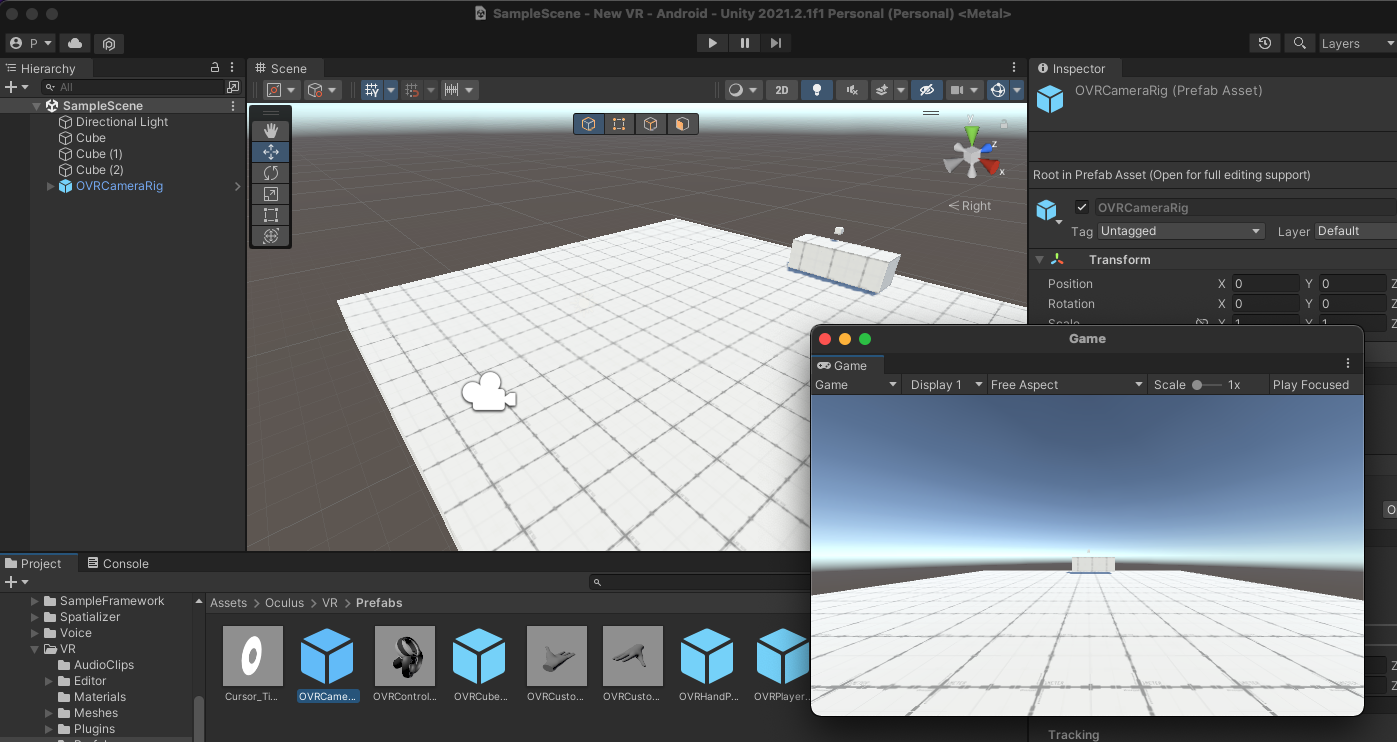This screenshot has height=742, width=1397.
Task: Select the Scale tool in Scene toolbar
Action: tap(270, 194)
